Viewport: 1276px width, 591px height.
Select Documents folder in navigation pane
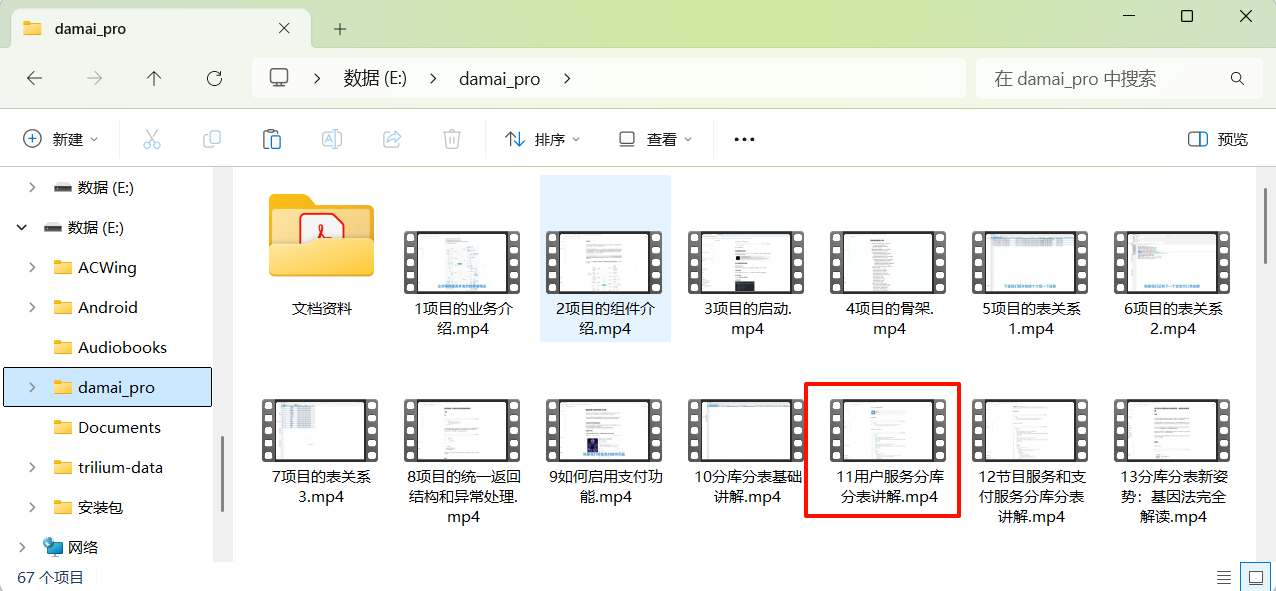coord(107,427)
